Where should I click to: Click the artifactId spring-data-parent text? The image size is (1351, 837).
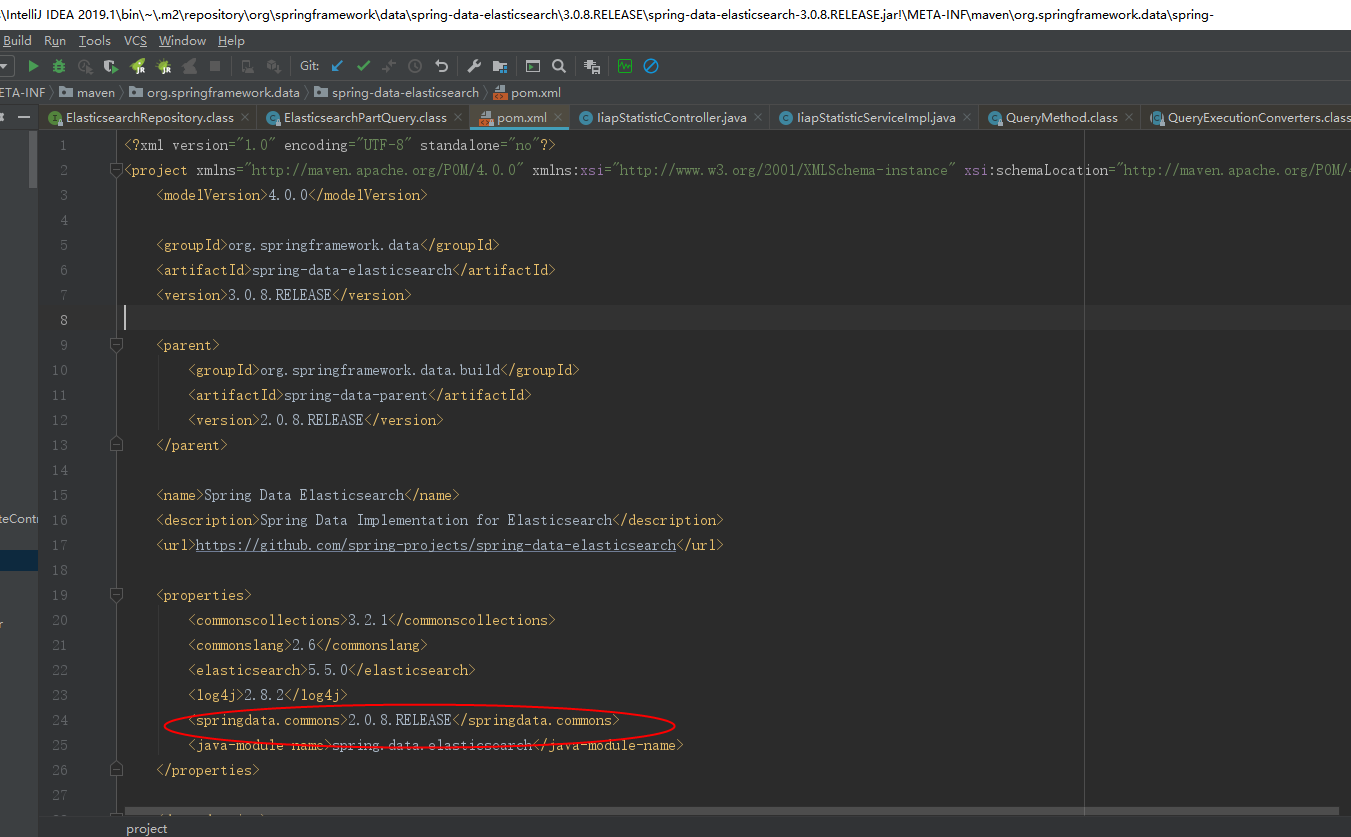tap(356, 395)
